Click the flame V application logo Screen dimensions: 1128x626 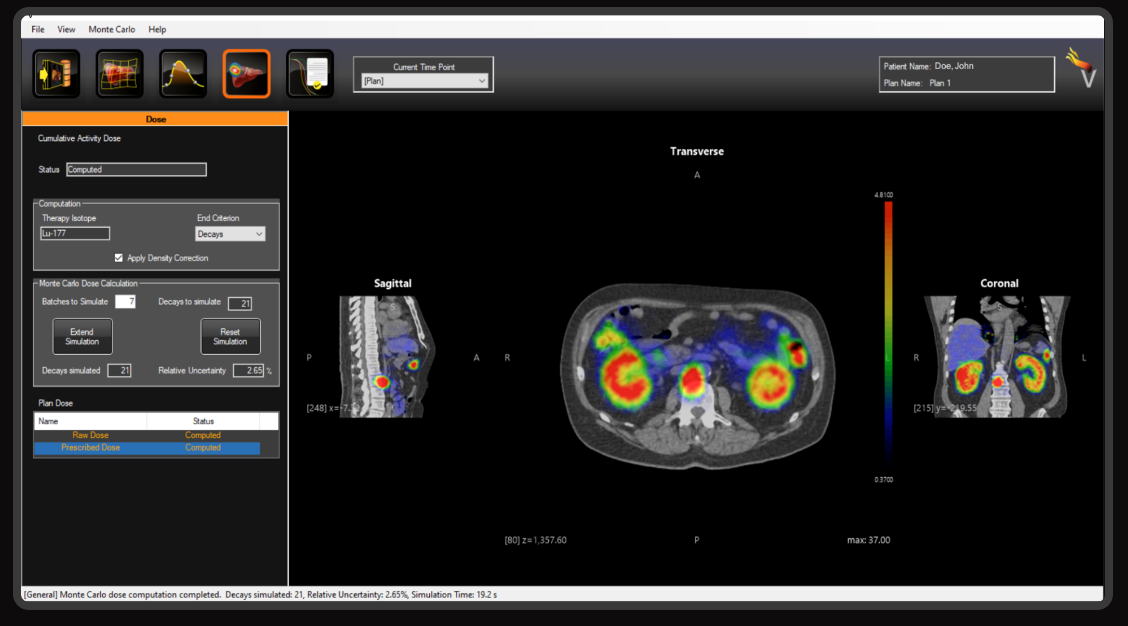coord(1082,68)
